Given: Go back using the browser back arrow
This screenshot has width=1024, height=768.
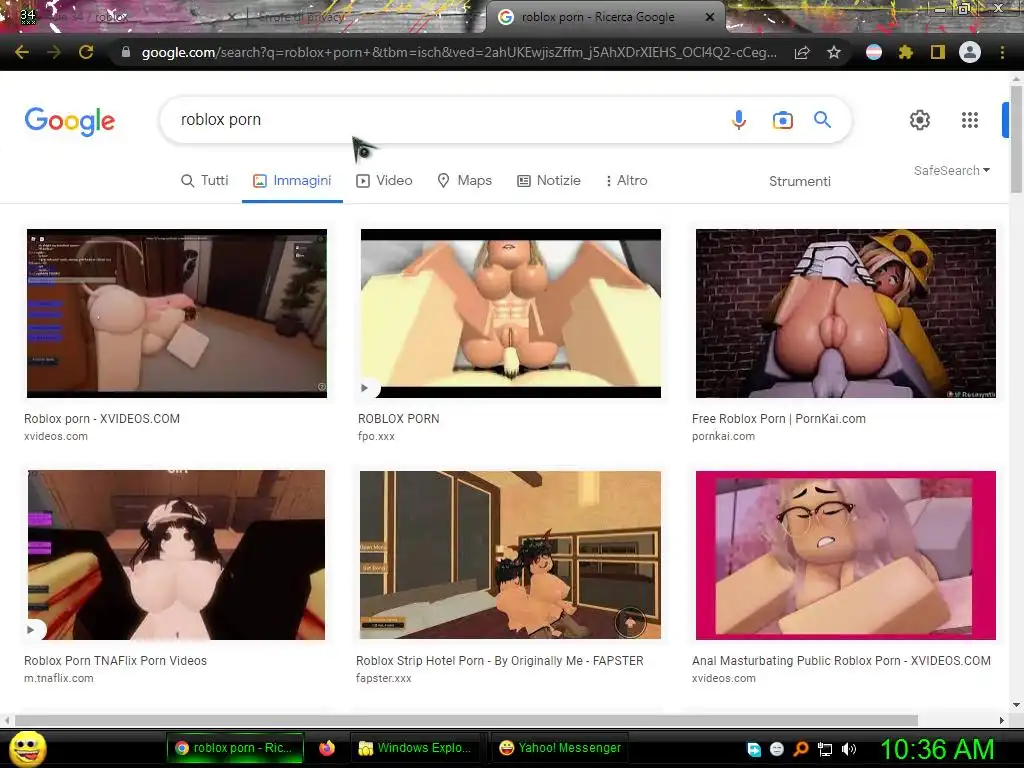Looking at the screenshot, I should 22,52.
